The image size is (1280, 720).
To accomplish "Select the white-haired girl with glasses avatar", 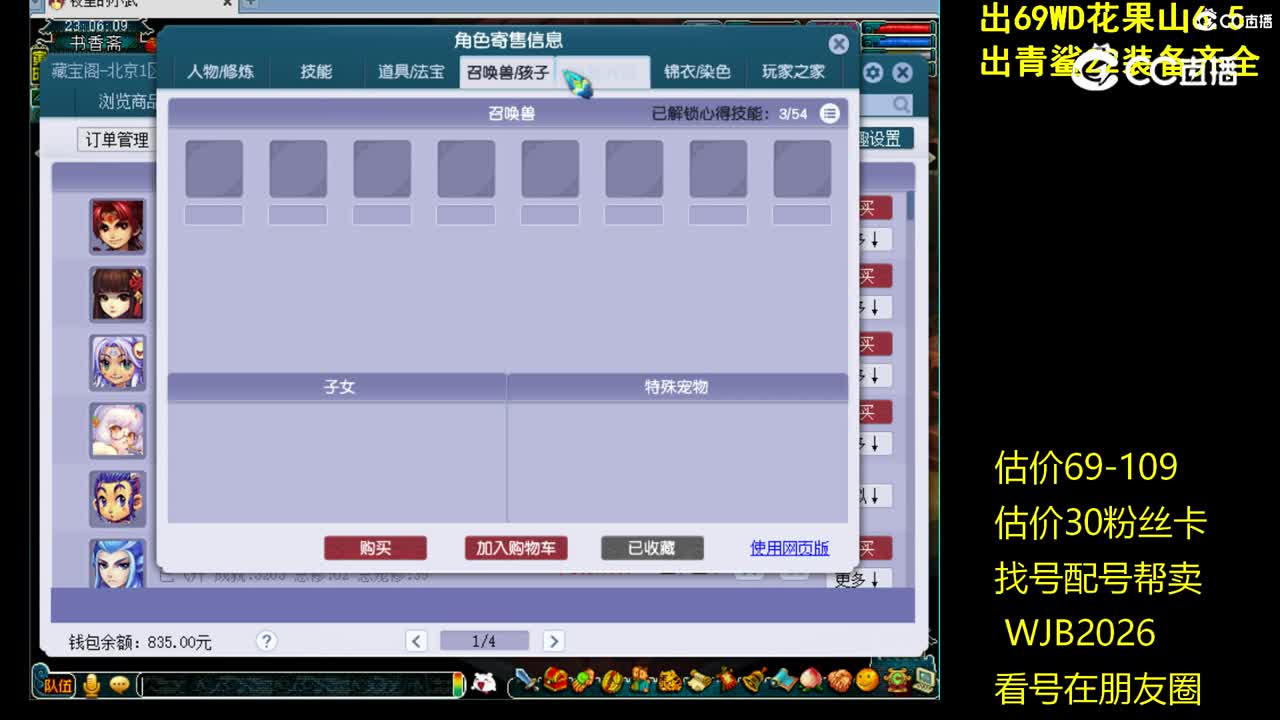I will click(x=118, y=430).
